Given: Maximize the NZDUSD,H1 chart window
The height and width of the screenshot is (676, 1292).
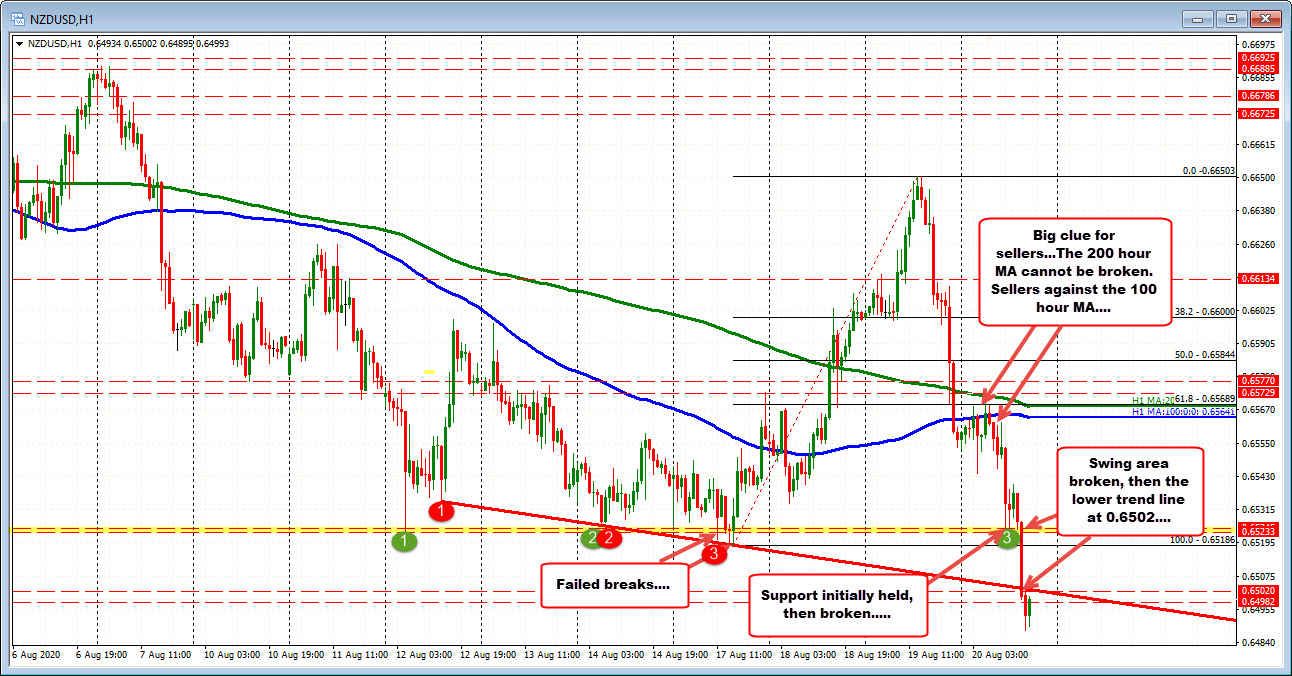Looking at the screenshot, I should pyautogui.click(x=1232, y=18).
